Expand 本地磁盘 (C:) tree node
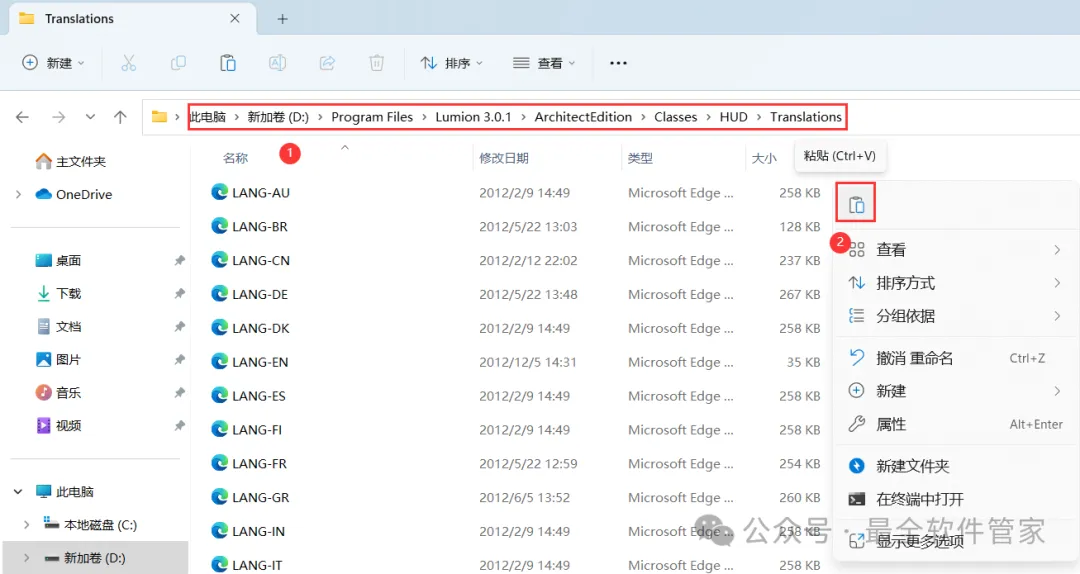The height and width of the screenshot is (574, 1080). [x=27, y=525]
